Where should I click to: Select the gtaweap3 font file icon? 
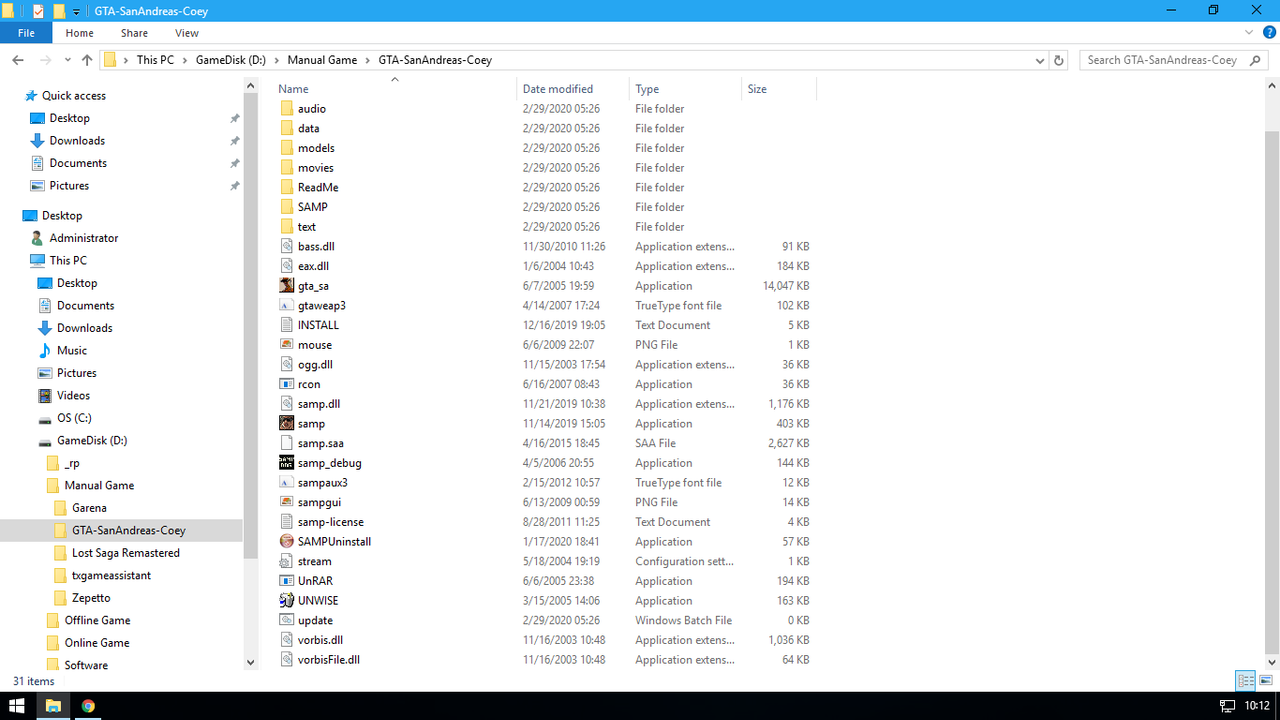287,306
